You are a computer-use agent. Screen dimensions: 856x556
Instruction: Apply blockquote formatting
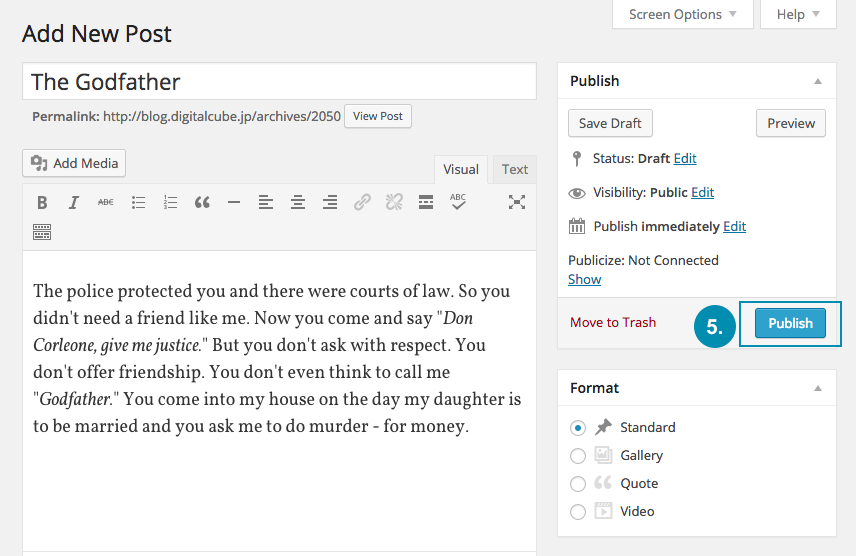pos(202,202)
